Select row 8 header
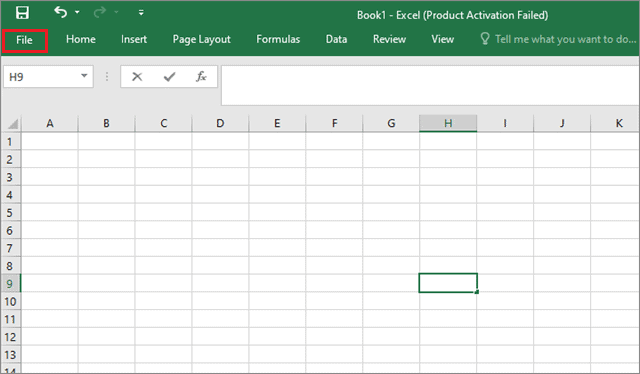The width and height of the screenshot is (640, 374). (10, 265)
